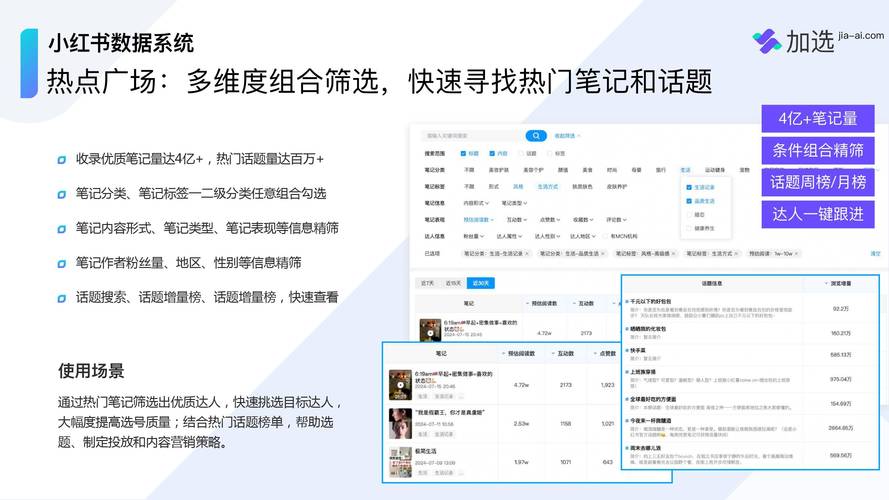Remove the 笔记标签 生活方式 filter chip

point(736,253)
